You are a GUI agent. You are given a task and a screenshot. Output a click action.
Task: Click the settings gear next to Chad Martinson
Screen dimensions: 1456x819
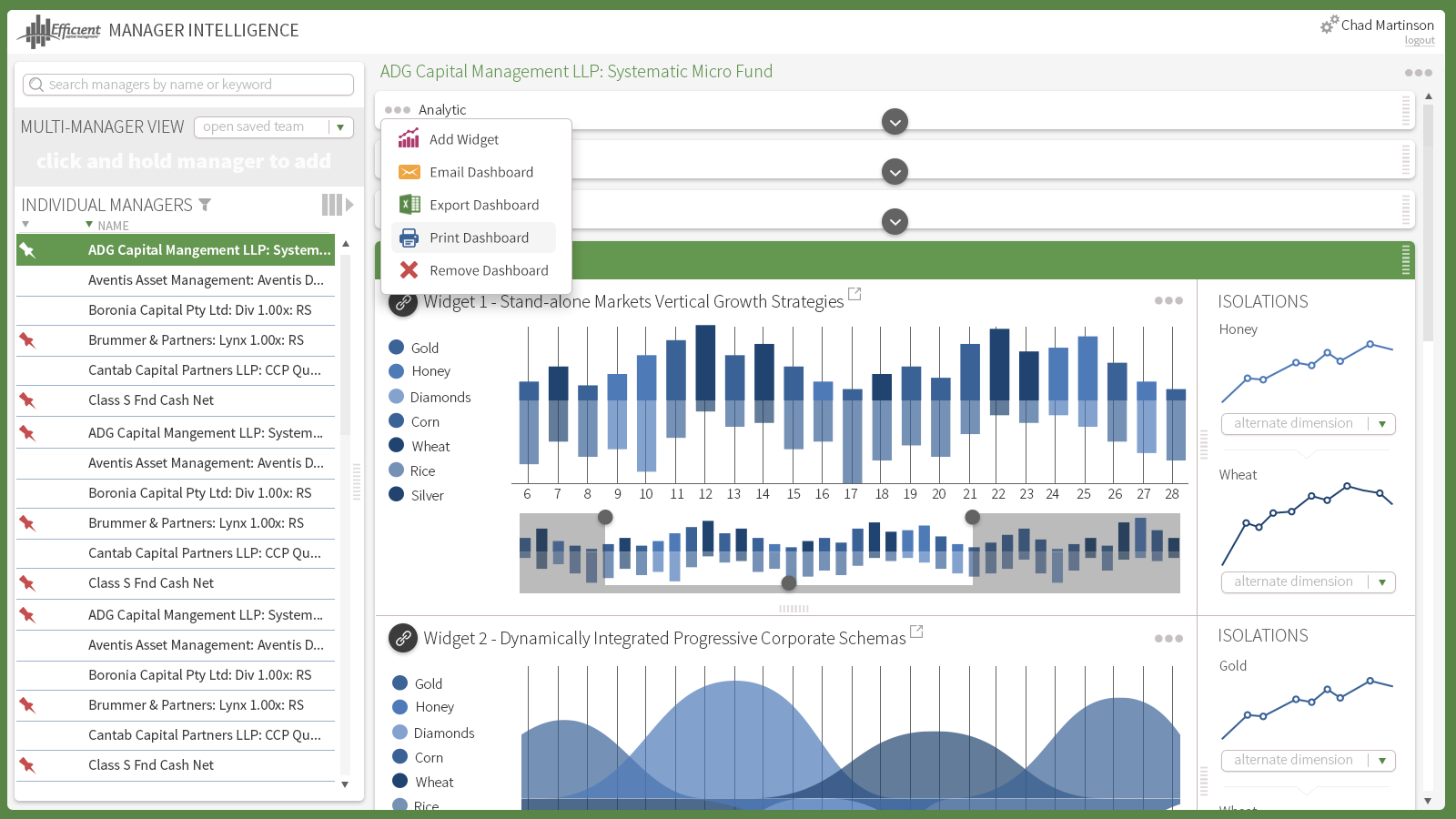1330,25
